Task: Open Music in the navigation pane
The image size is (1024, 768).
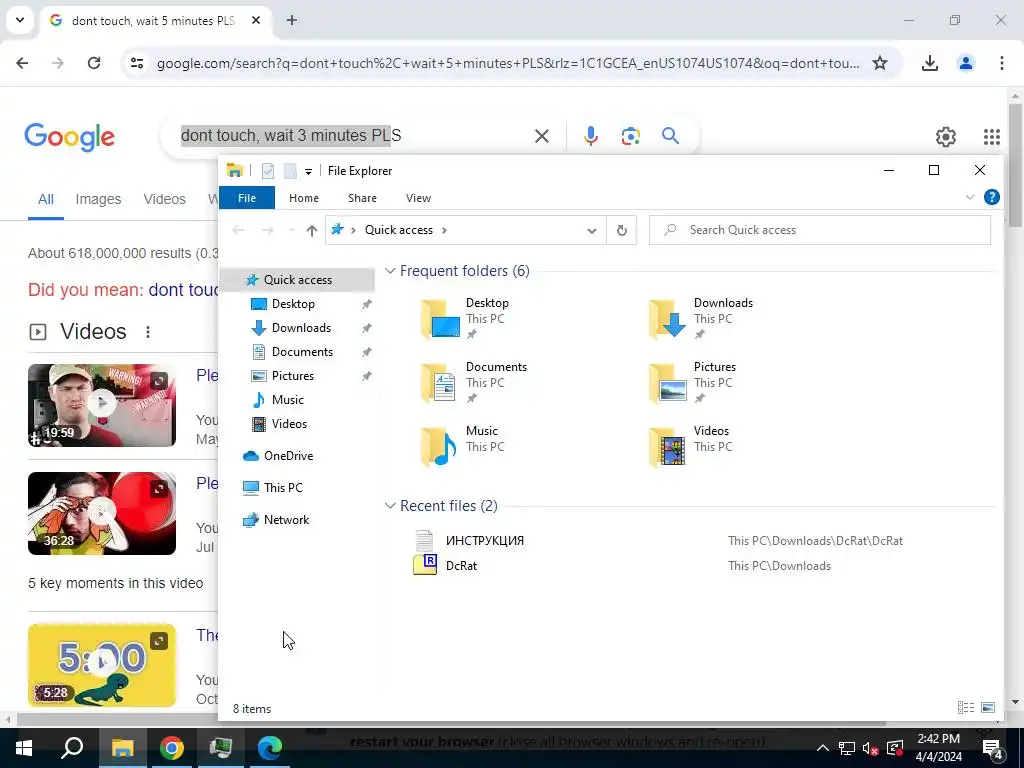Action: pos(287,400)
